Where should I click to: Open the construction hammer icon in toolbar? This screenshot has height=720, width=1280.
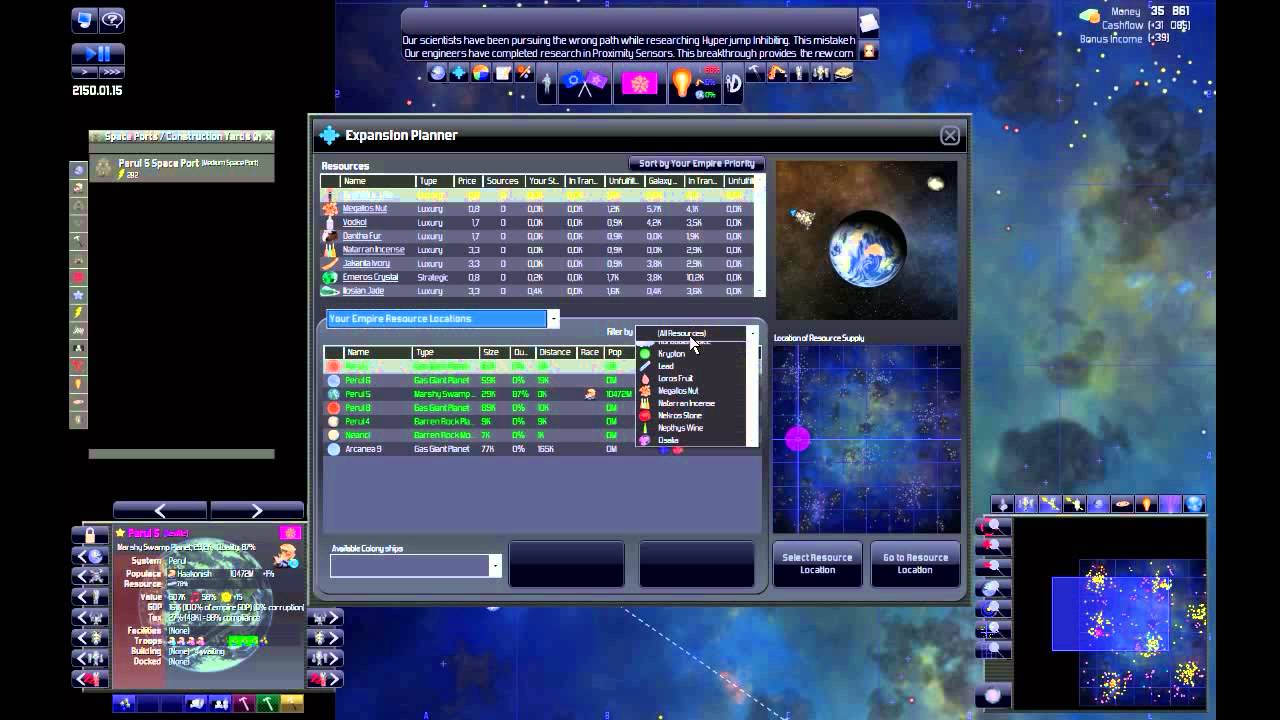(756, 73)
